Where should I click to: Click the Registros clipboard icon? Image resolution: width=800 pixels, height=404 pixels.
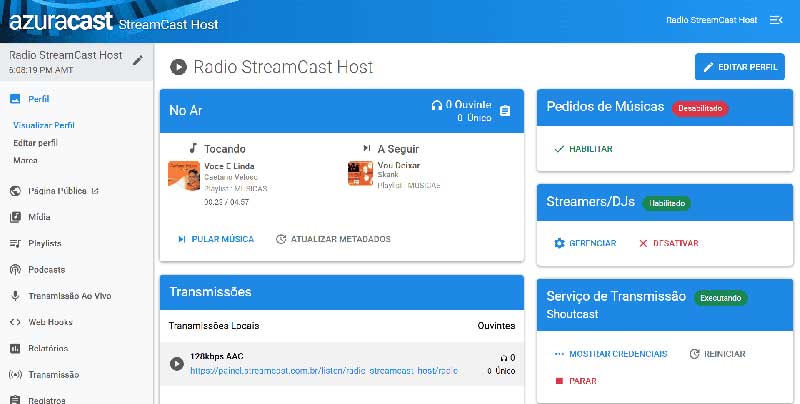coord(15,400)
